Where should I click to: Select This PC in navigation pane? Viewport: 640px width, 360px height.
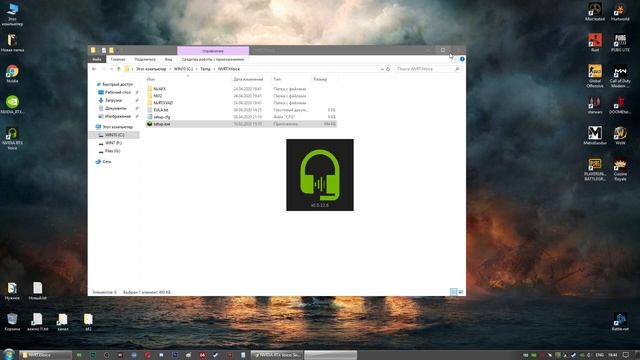(114, 127)
